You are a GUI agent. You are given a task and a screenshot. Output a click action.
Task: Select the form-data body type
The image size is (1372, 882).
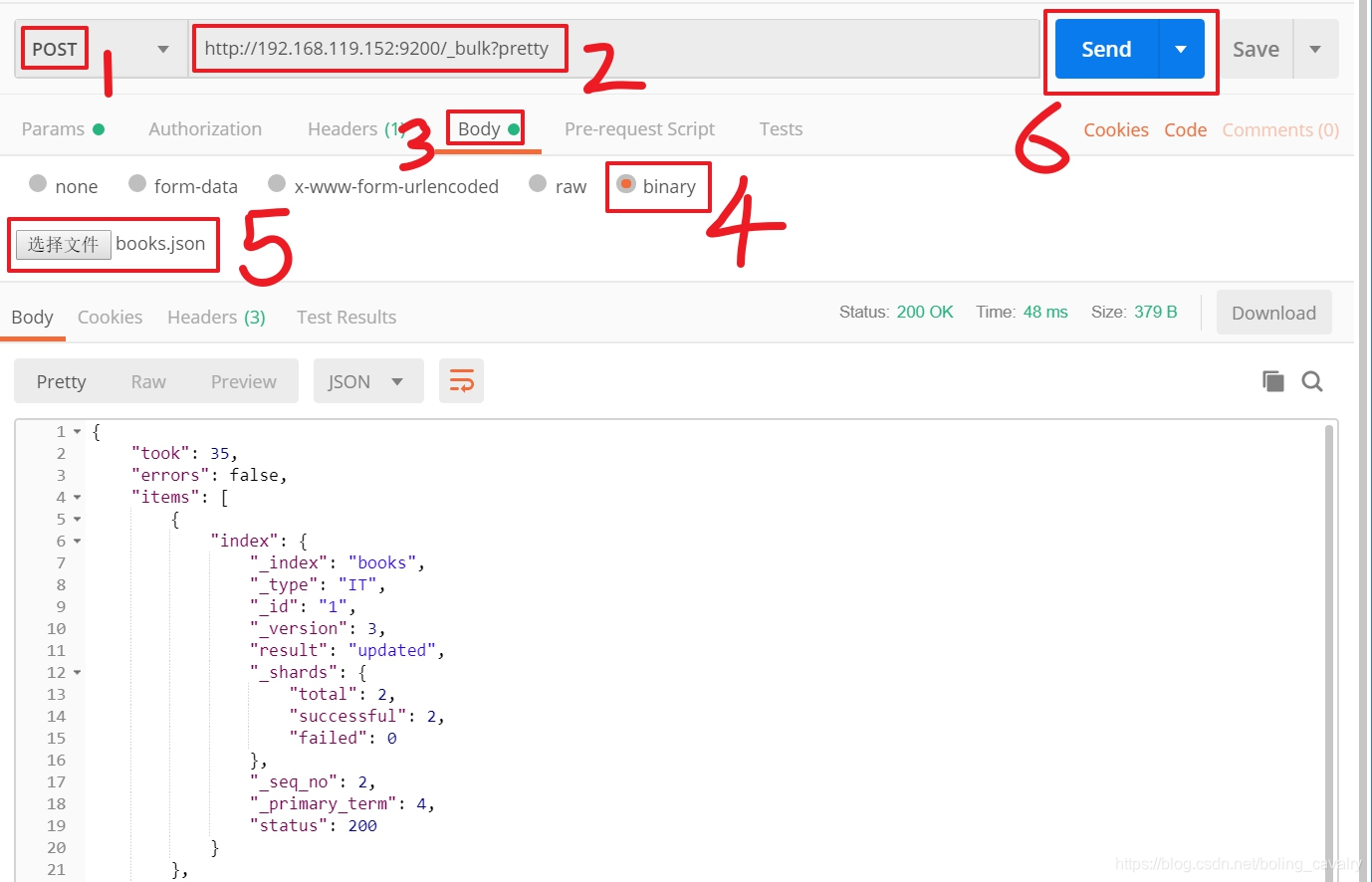(x=183, y=185)
